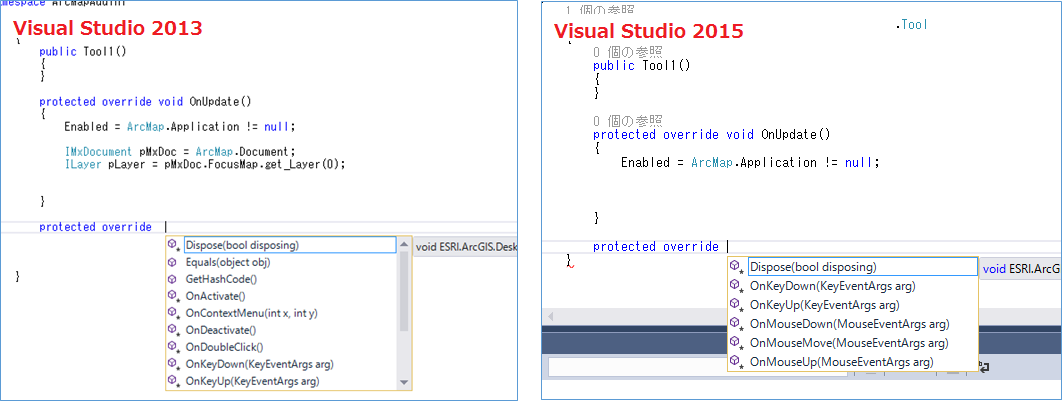The width and height of the screenshot is (1064, 401).
Task: Click the Dispose method icon in VS 2013 list
Action: click(x=172, y=245)
